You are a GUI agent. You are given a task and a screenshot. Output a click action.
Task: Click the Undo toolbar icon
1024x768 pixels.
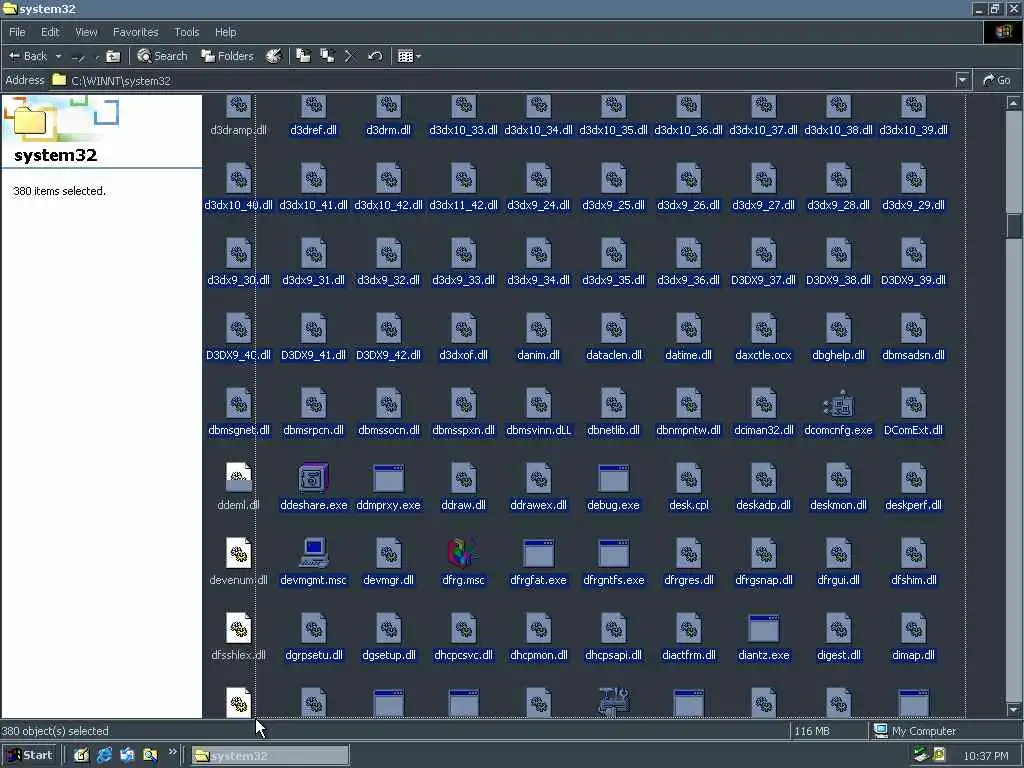pos(374,56)
